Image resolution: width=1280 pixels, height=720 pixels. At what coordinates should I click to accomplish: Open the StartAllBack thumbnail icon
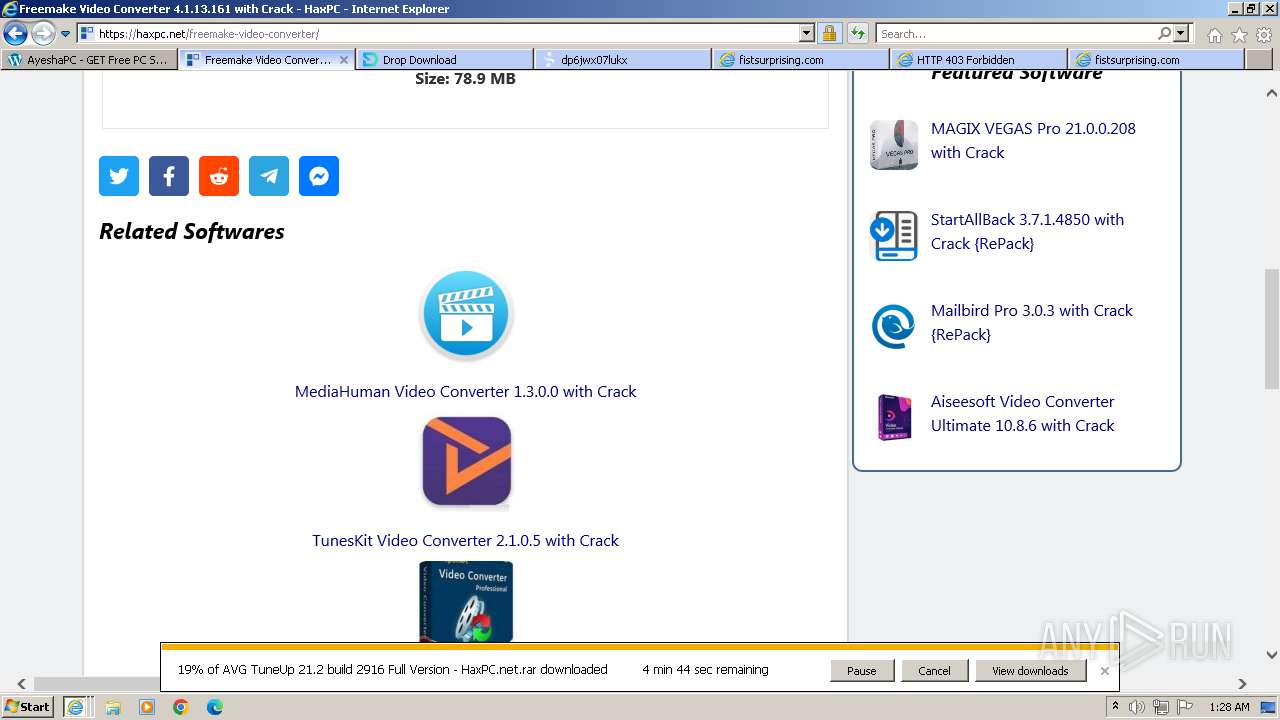click(894, 236)
